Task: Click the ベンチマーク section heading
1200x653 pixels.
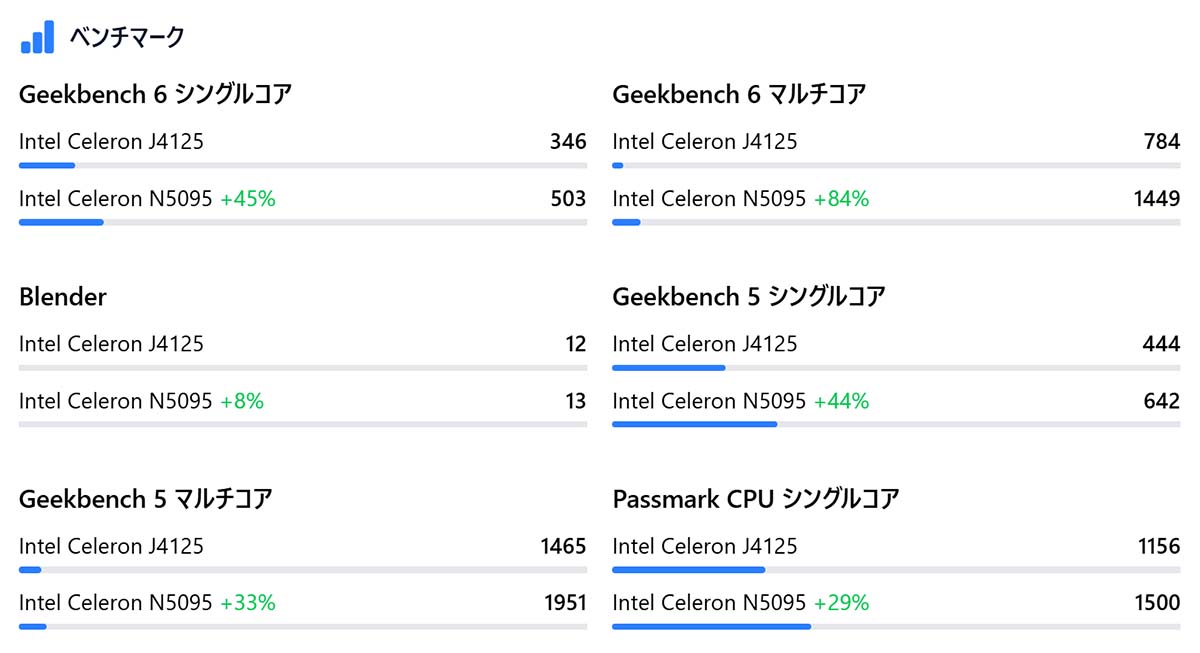Action: pyautogui.click(x=127, y=37)
